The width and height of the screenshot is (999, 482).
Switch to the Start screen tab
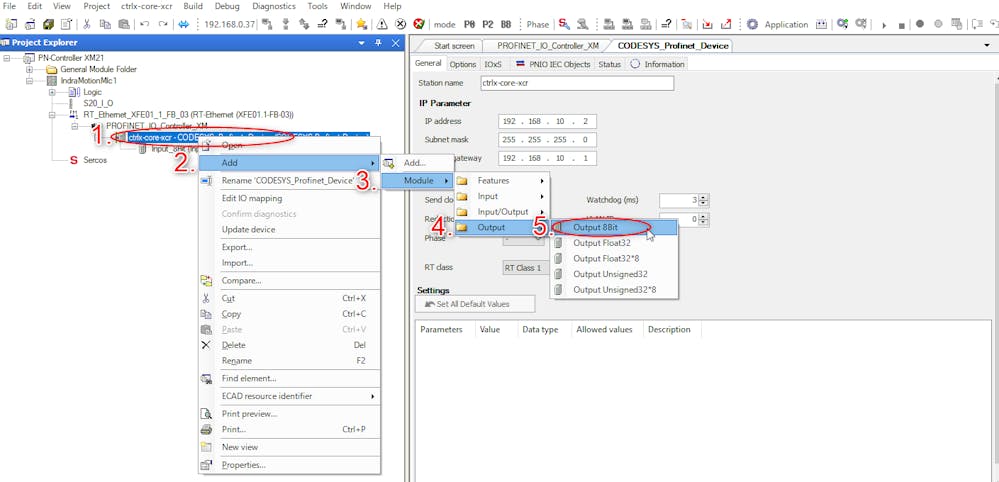(454, 46)
